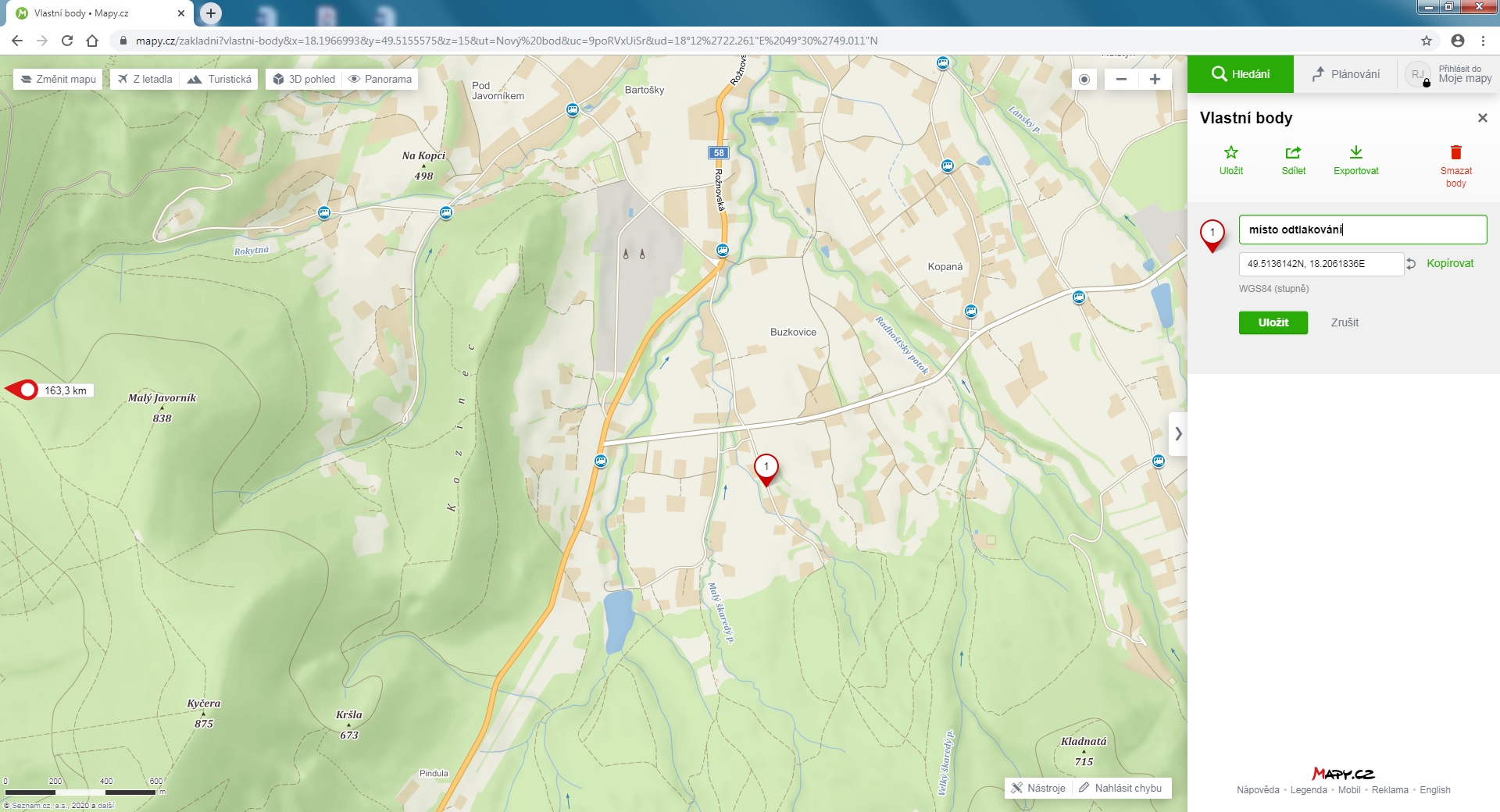1500x812 pixels.
Task: Close the Vlastní body panel
Action: (x=1483, y=118)
